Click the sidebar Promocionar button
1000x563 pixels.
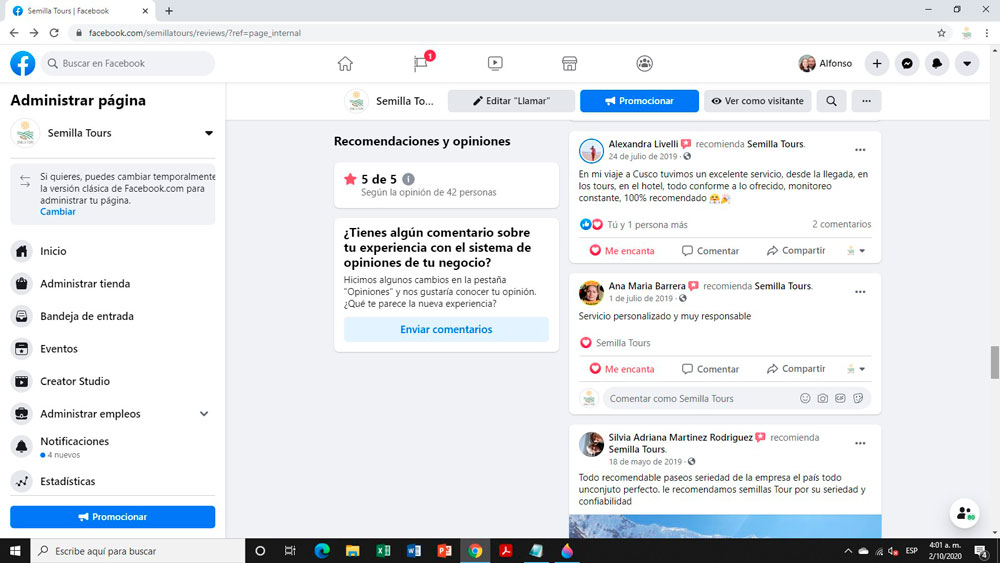pyautogui.click(x=113, y=516)
